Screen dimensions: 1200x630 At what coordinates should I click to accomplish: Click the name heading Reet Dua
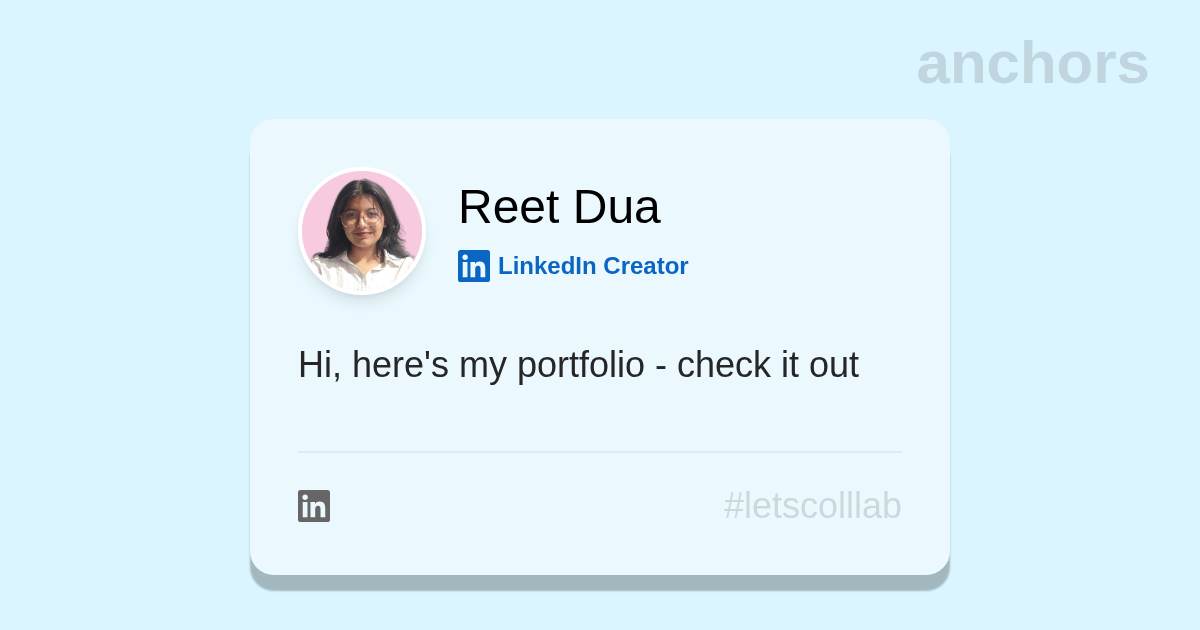[x=559, y=207]
